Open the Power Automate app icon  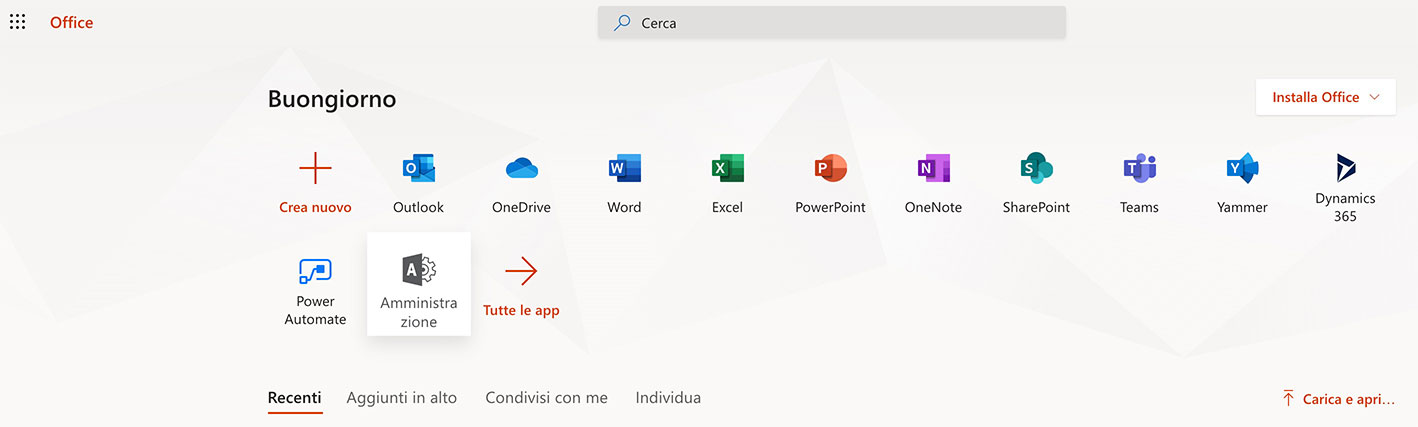point(315,270)
